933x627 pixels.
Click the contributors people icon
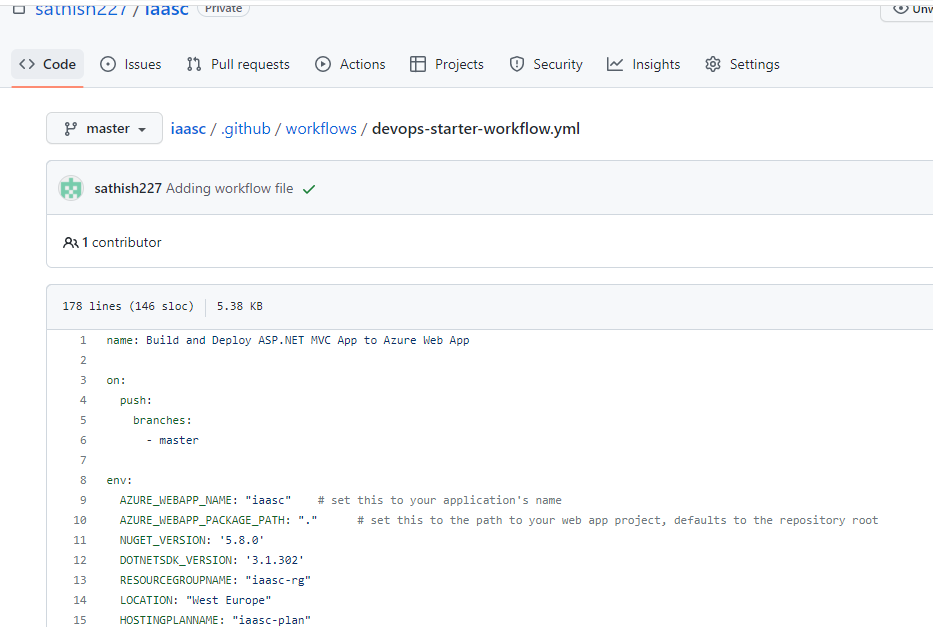click(x=70, y=242)
